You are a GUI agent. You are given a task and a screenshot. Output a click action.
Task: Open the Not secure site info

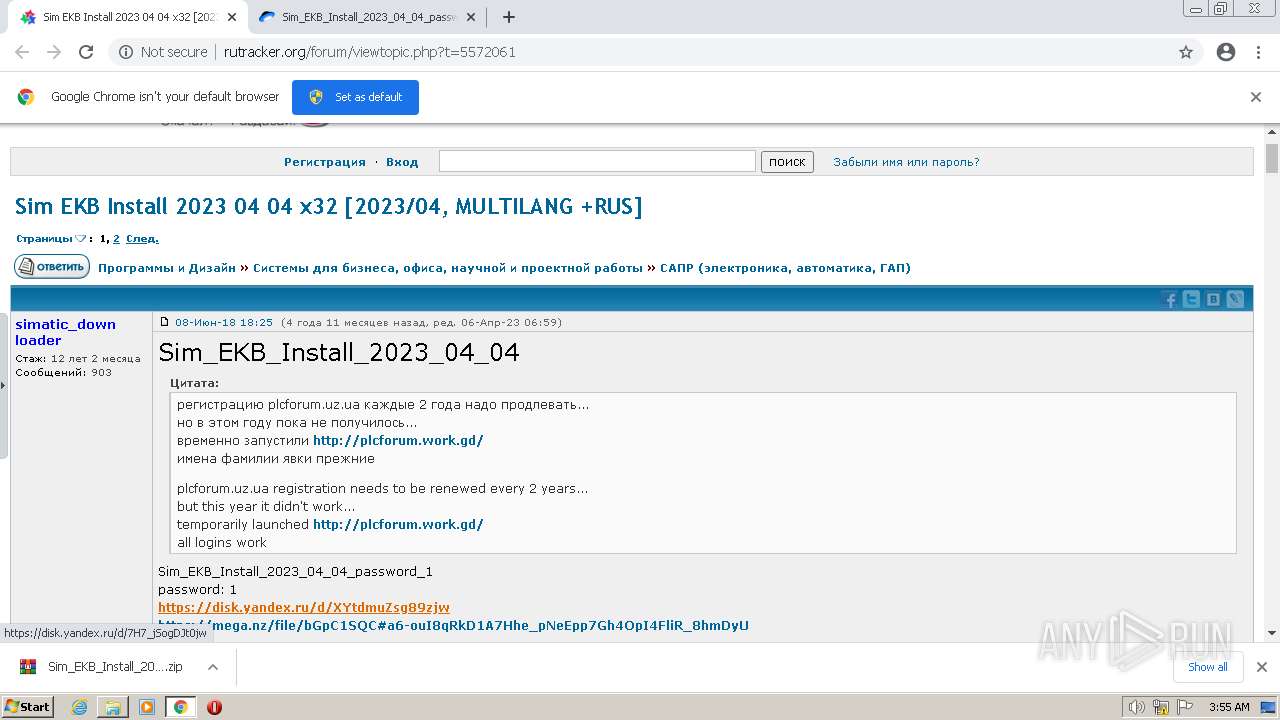163,52
